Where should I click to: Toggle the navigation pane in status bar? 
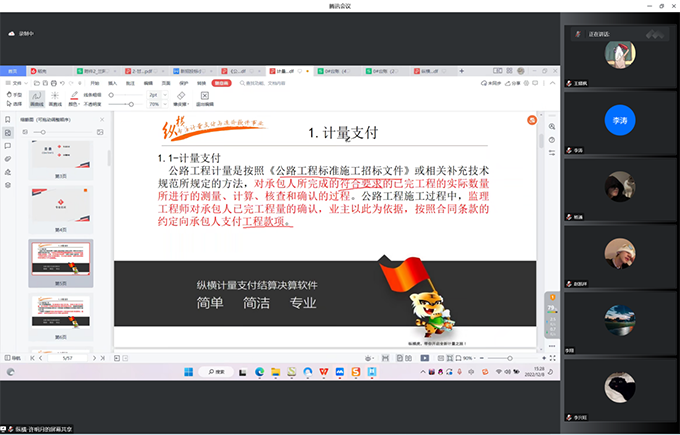coord(7,357)
